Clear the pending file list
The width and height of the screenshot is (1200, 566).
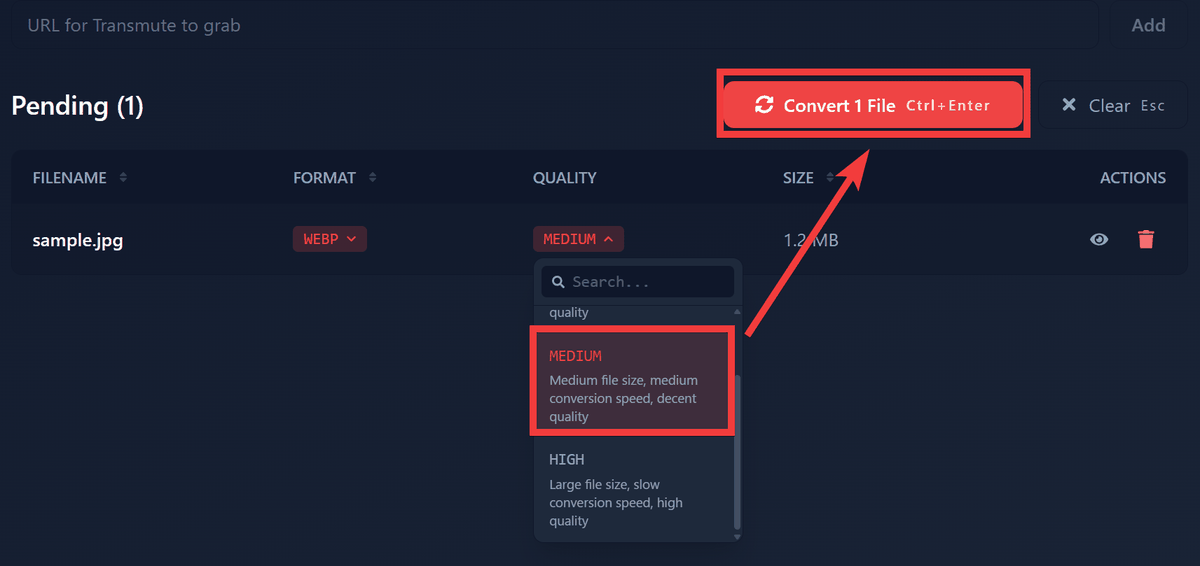(1113, 105)
